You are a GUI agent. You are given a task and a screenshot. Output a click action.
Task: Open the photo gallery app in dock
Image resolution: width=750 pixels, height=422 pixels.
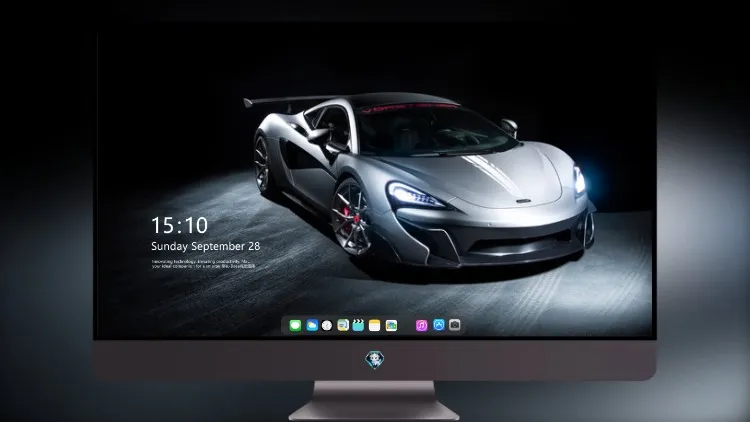tap(391, 325)
